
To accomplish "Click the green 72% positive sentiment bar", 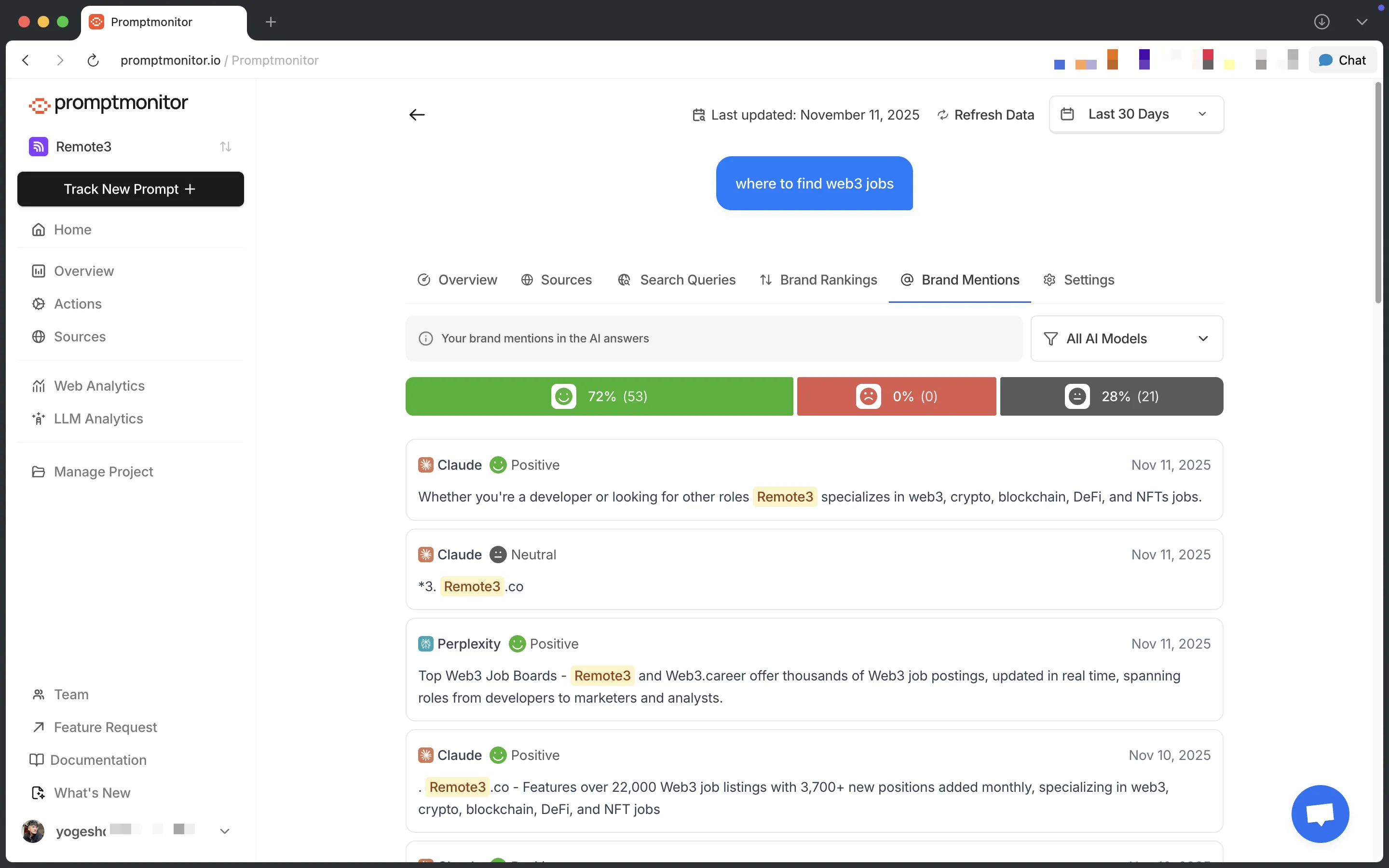I will (x=599, y=396).
